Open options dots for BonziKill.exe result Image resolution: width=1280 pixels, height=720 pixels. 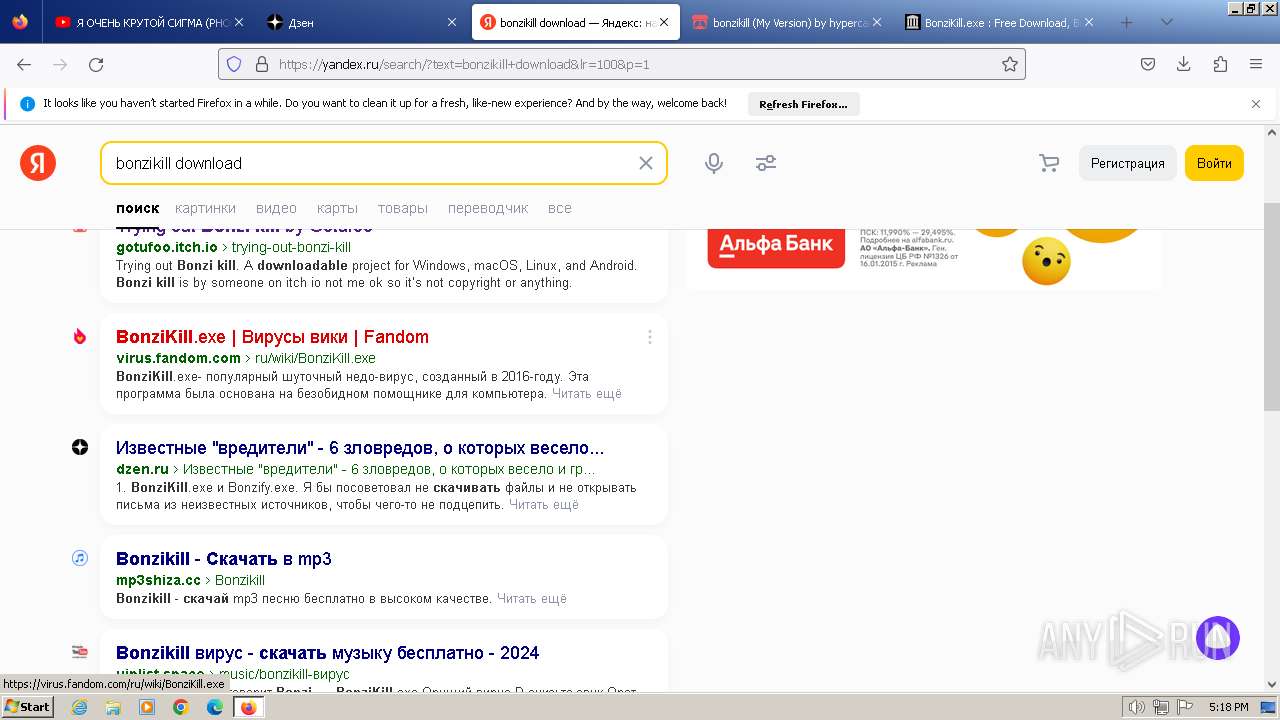649,337
